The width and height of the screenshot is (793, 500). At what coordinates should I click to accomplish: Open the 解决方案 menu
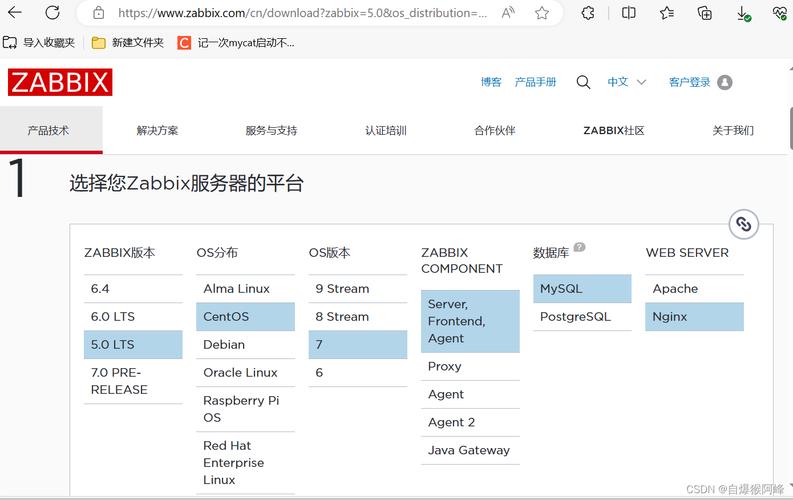tap(157, 130)
